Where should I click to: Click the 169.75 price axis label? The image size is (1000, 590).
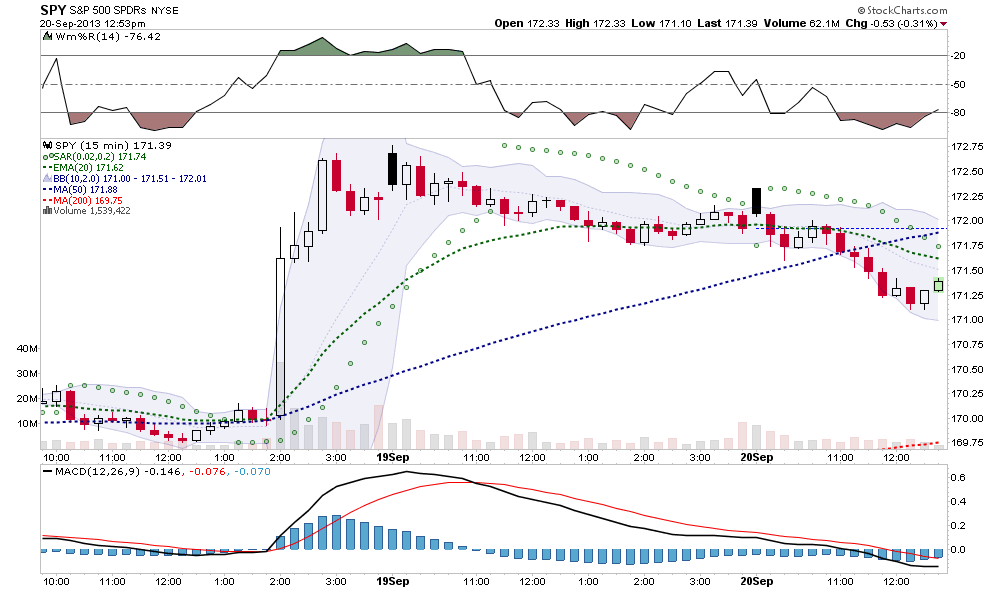967,443
